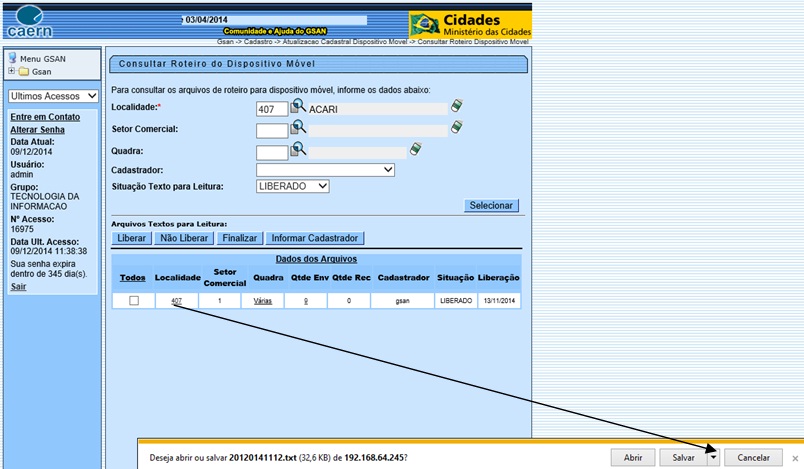Click the gsan Cadastrador cell
Screen dimensions: 804x469
click(403, 301)
